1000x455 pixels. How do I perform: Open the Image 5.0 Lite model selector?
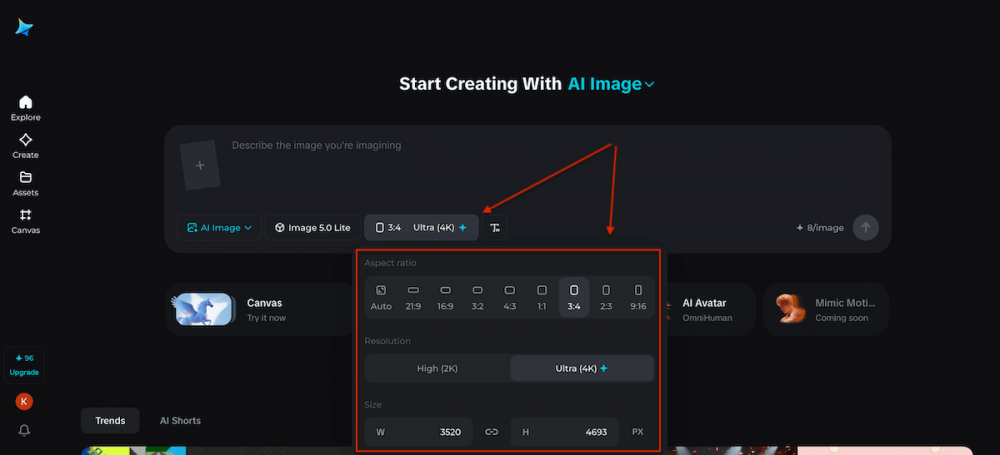tap(312, 227)
